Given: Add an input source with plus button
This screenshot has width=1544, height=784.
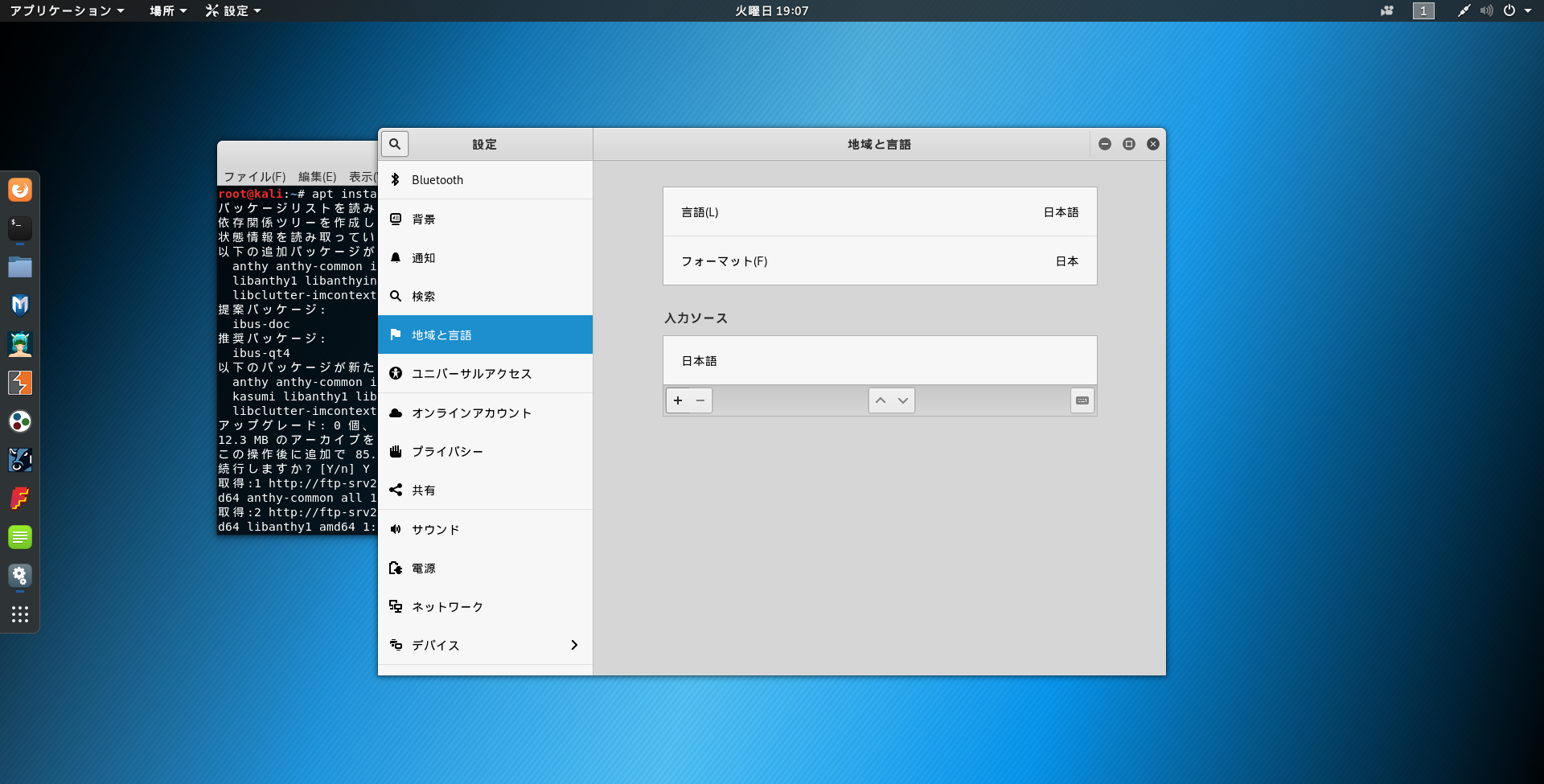Looking at the screenshot, I should [678, 400].
